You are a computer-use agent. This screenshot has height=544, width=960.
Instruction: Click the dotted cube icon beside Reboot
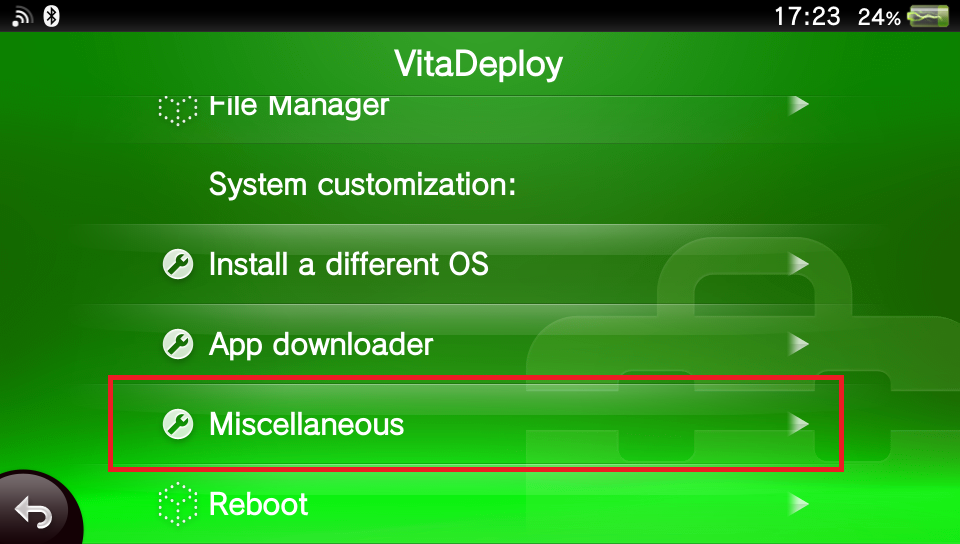coord(177,504)
